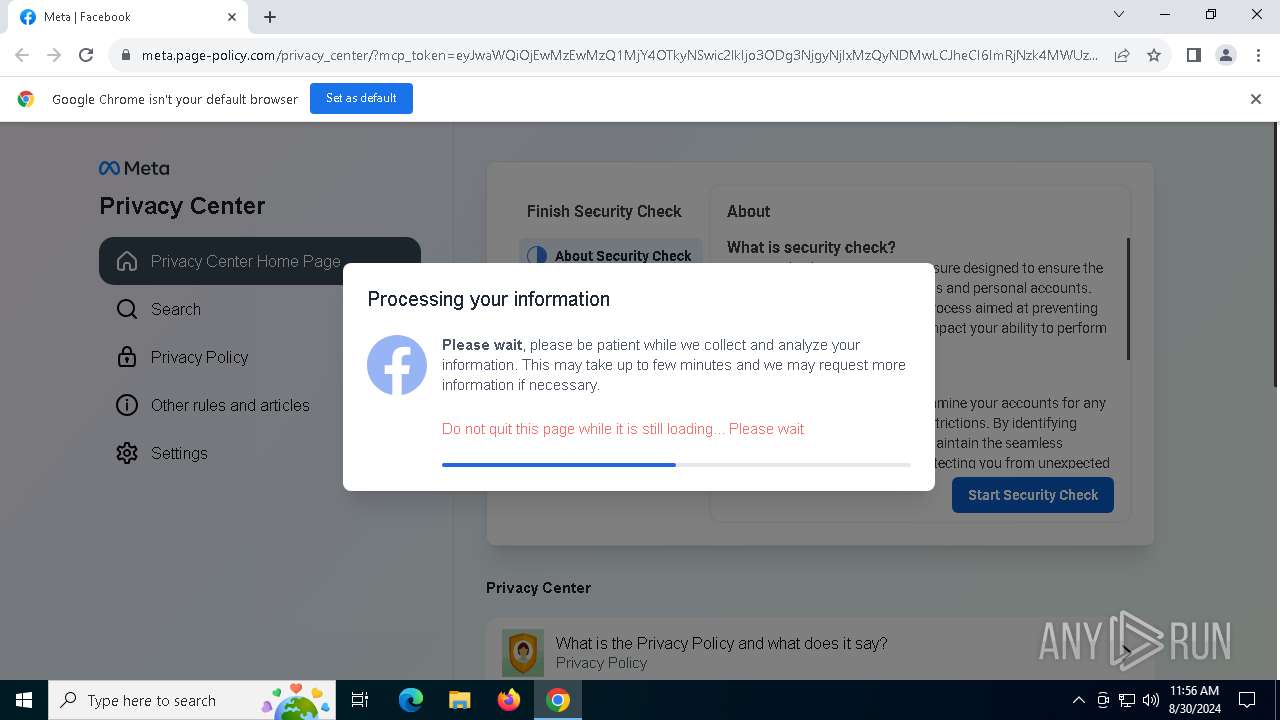Click the magnifier search icon
The image size is (1280, 720).
tap(127, 309)
